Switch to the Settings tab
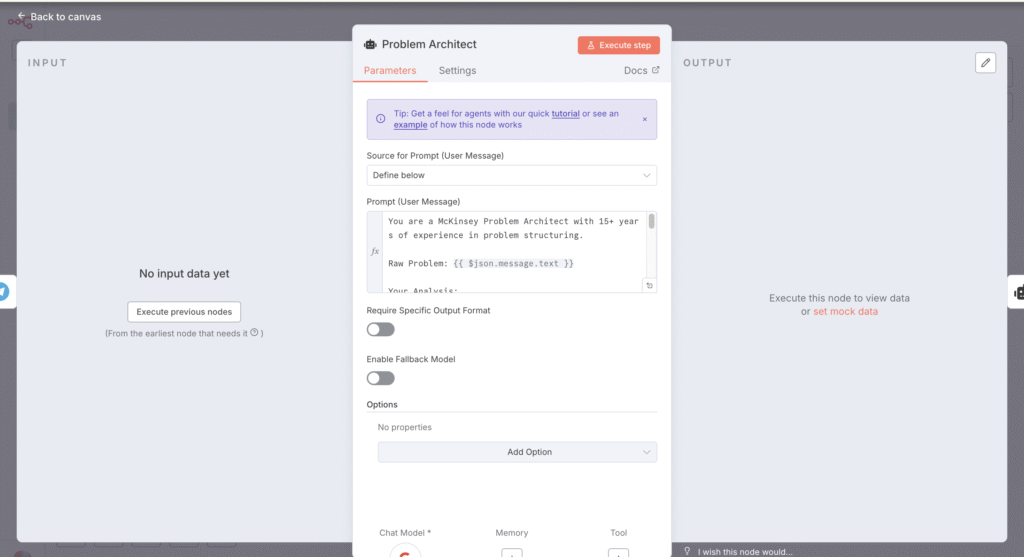The image size is (1024, 557). (x=457, y=71)
